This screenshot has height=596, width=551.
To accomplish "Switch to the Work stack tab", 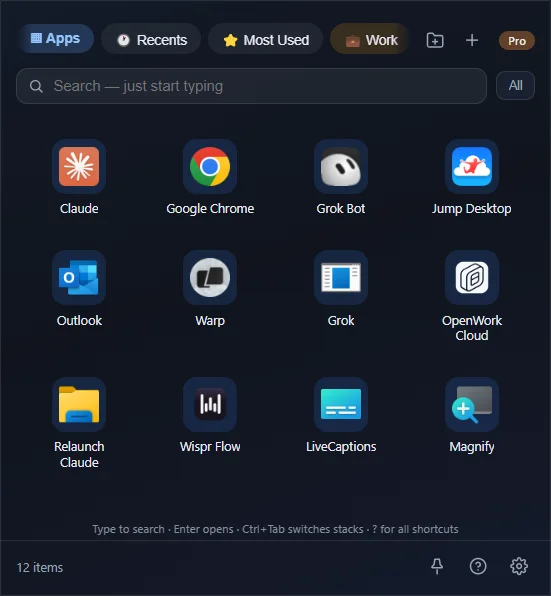I will pyautogui.click(x=370, y=40).
